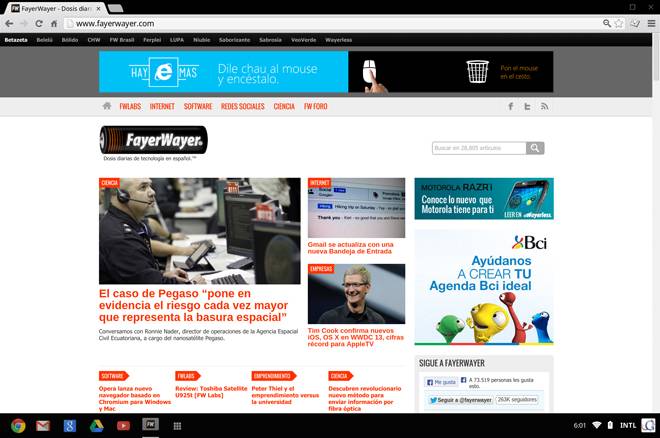
Task: Click the Me gusta Facebook button
Action: [x=441, y=382]
